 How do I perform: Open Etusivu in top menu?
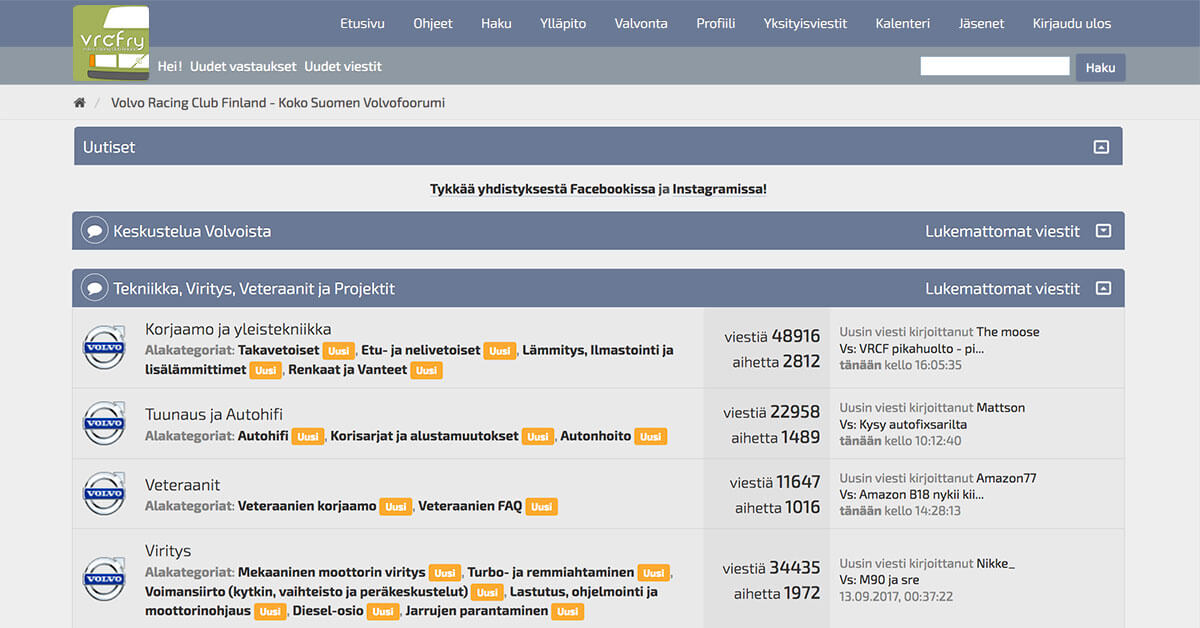[x=362, y=23]
